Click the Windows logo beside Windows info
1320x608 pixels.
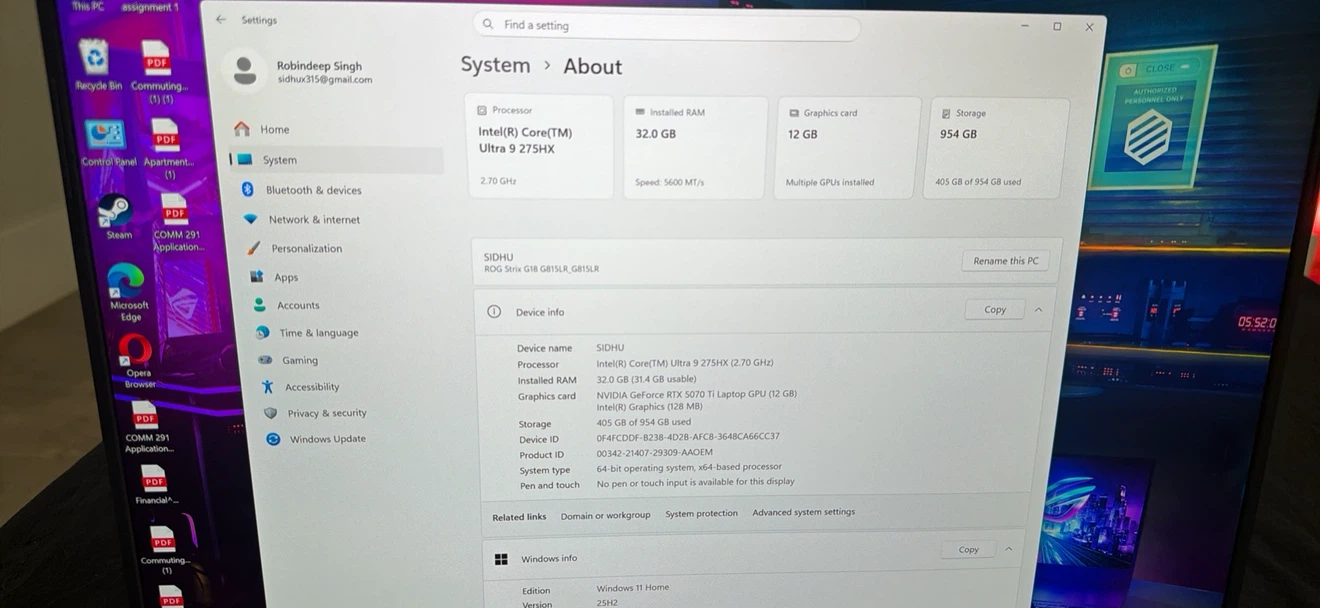point(502,559)
